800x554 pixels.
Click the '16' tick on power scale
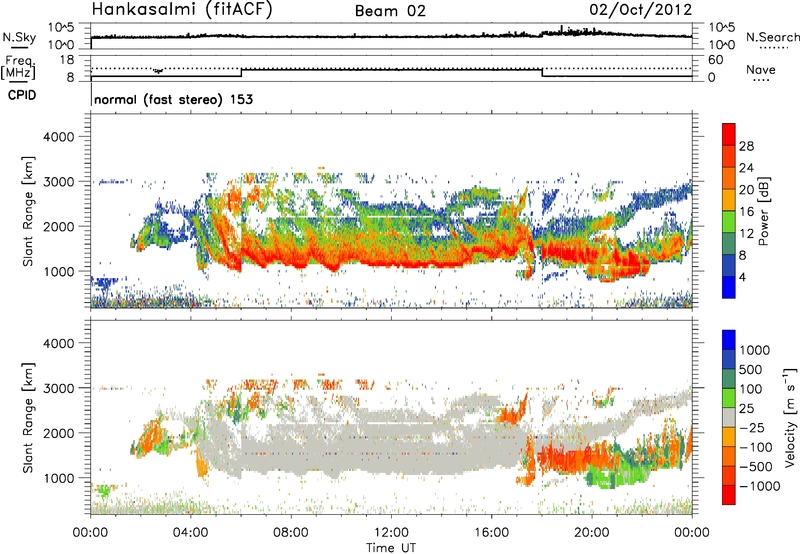746,212
